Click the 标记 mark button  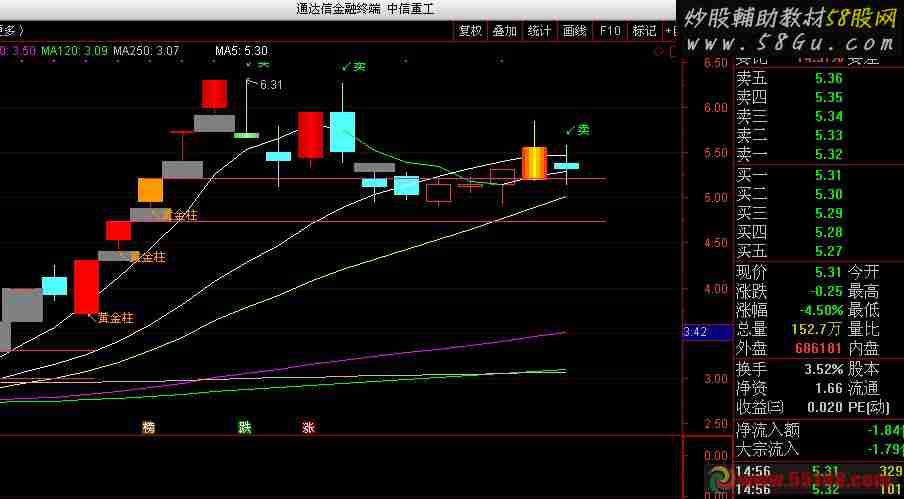pyautogui.click(x=644, y=31)
